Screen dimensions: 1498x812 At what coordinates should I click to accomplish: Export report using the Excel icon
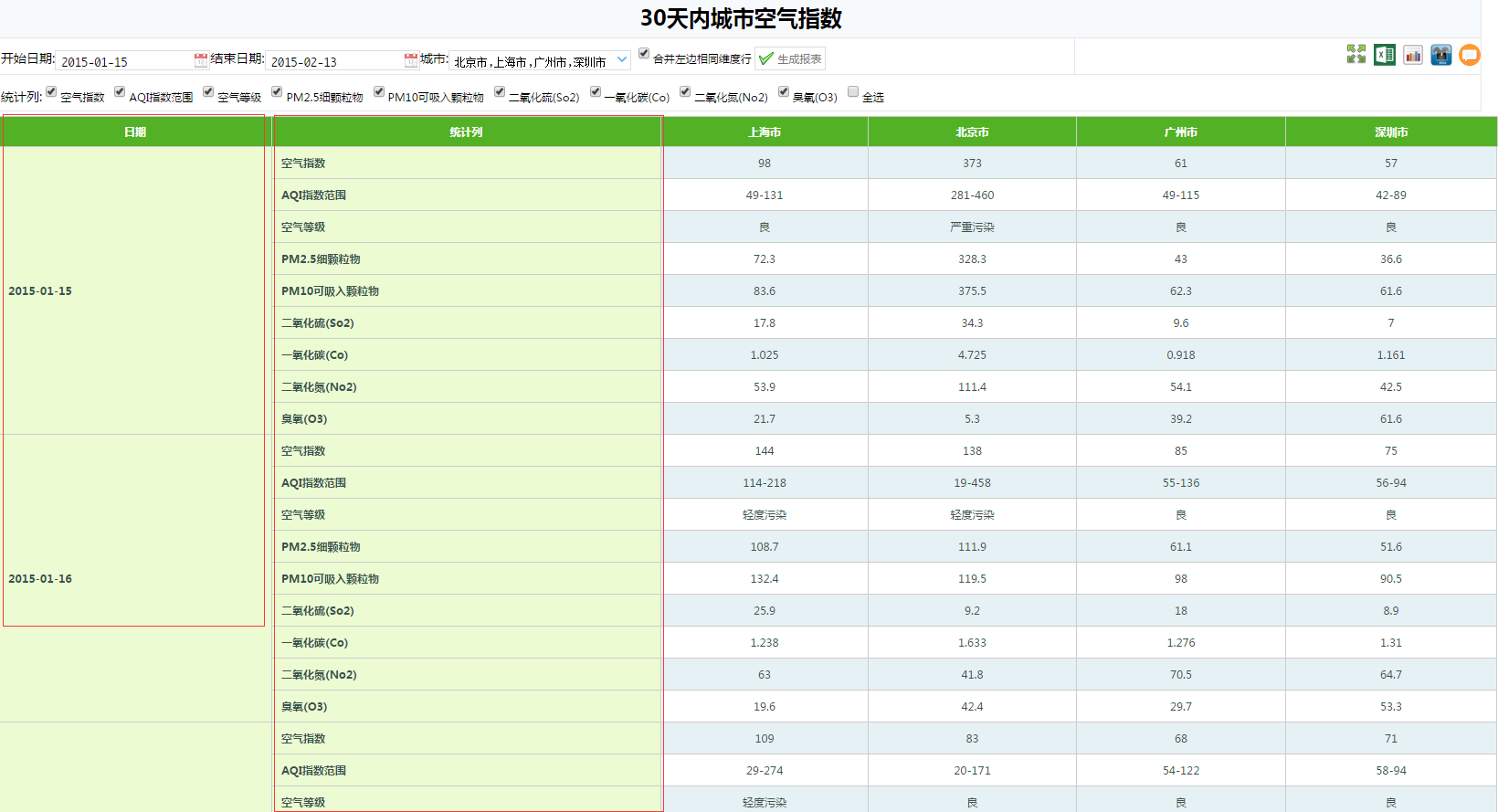pyautogui.click(x=1385, y=55)
